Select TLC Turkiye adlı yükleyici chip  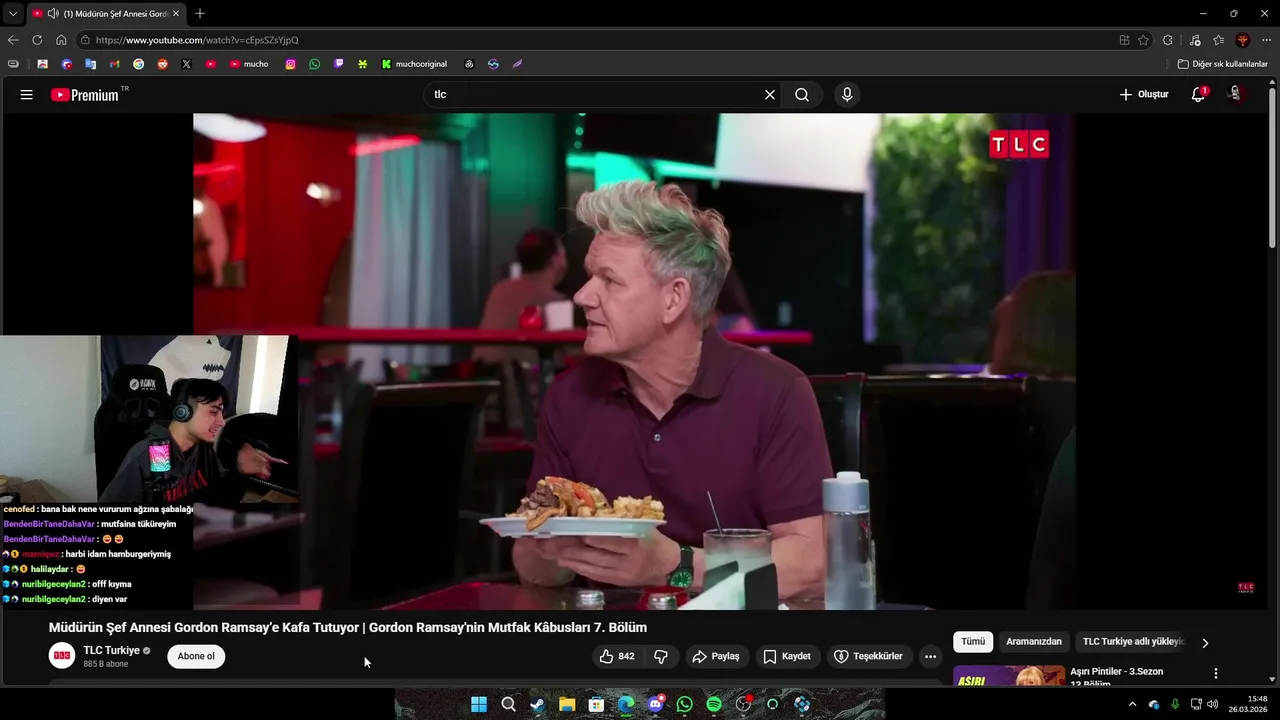pos(1133,642)
